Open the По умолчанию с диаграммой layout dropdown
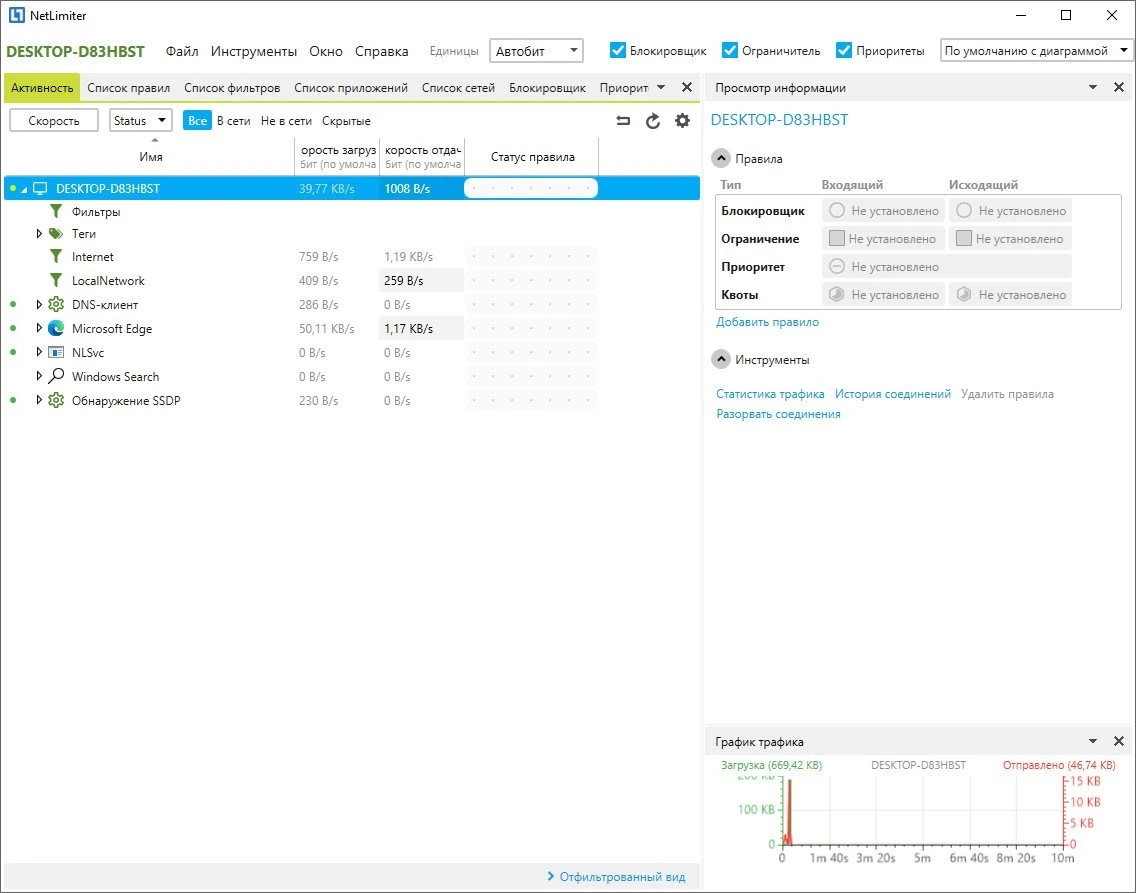Image resolution: width=1136 pixels, height=893 pixels. tap(1036, 51)
